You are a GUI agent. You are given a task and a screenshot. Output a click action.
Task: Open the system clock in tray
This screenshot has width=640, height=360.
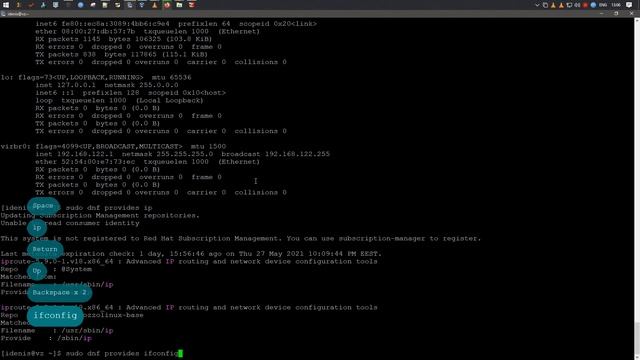point(616,5)
